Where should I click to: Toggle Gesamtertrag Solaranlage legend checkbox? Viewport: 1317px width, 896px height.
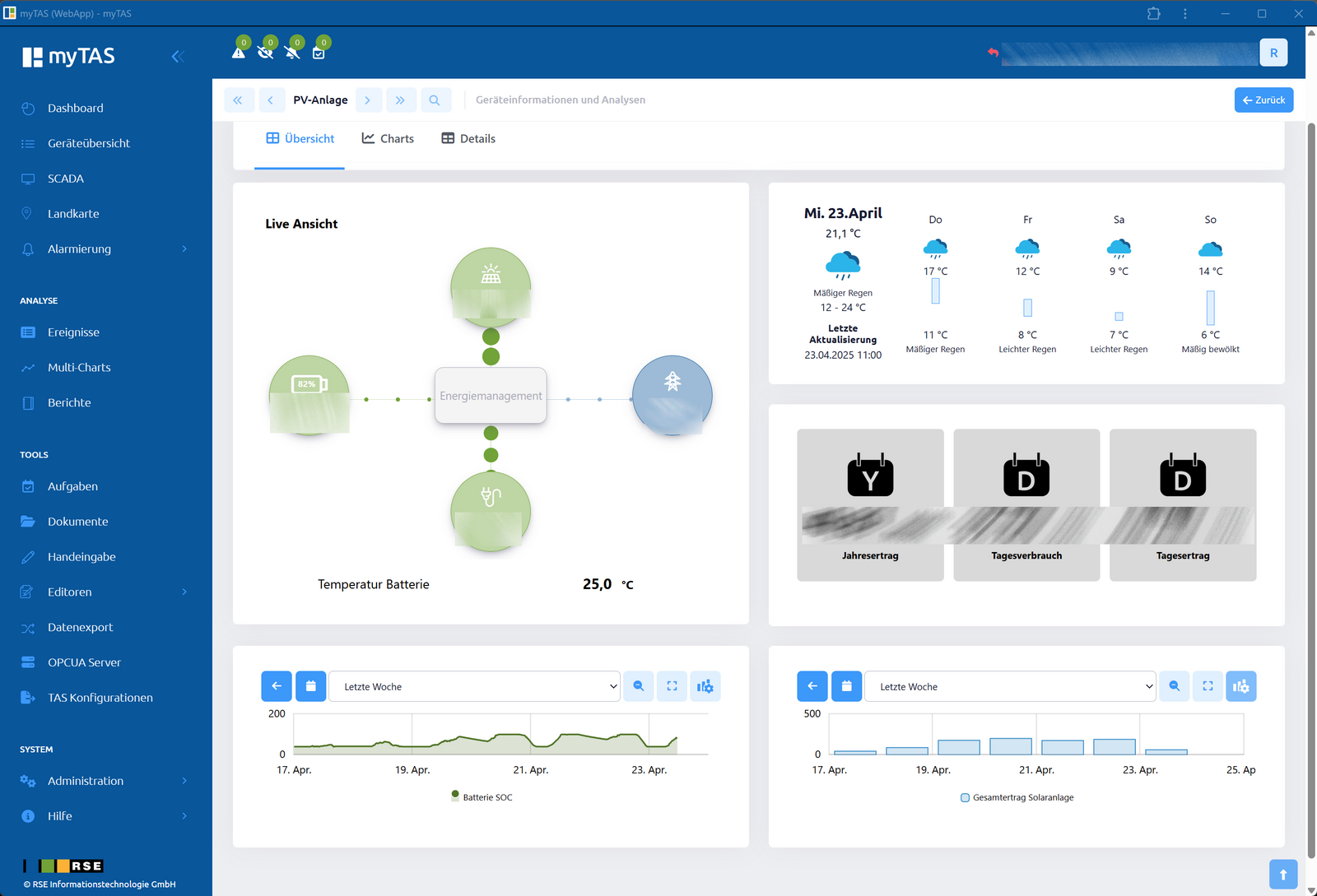click(965, 797)
